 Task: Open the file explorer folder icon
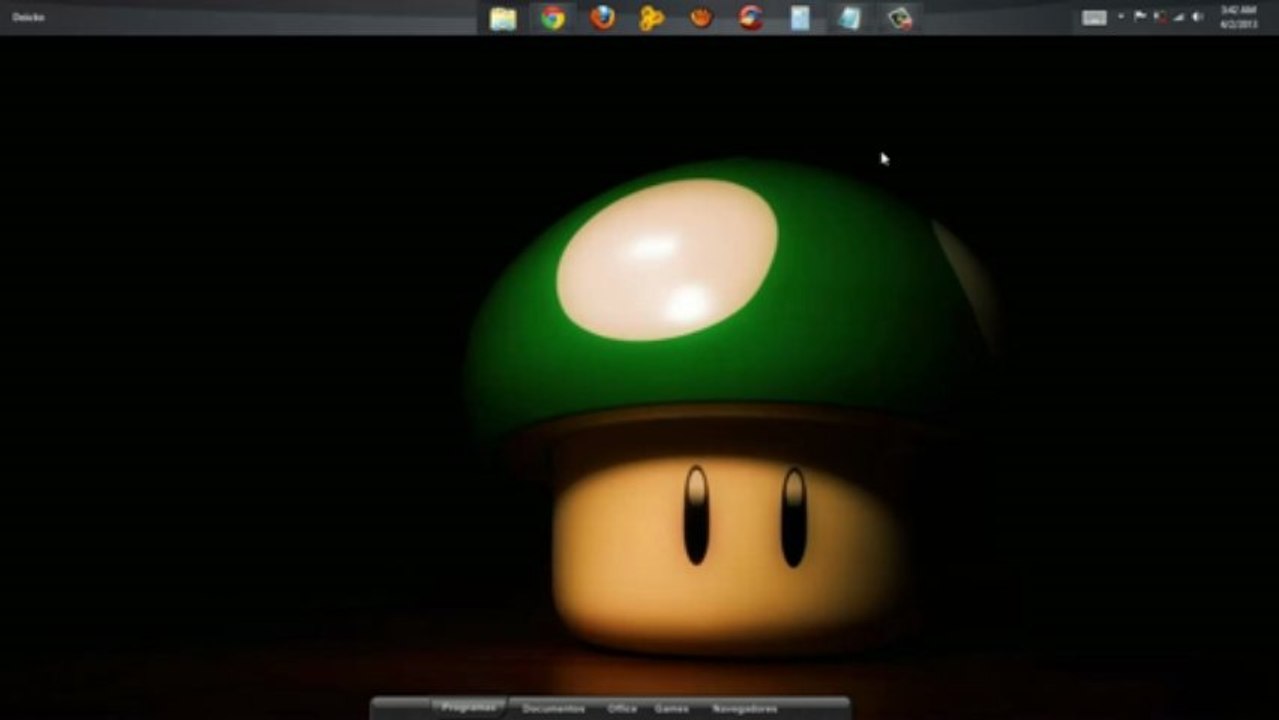[503, 18]
